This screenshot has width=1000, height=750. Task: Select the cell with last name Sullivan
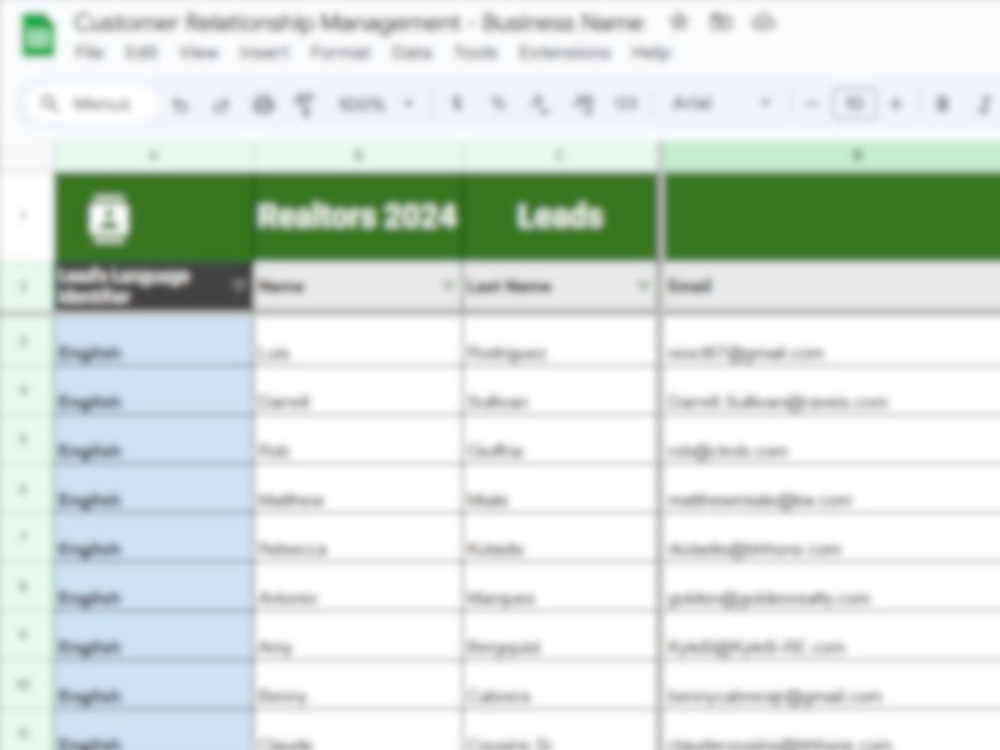[559, 391]
